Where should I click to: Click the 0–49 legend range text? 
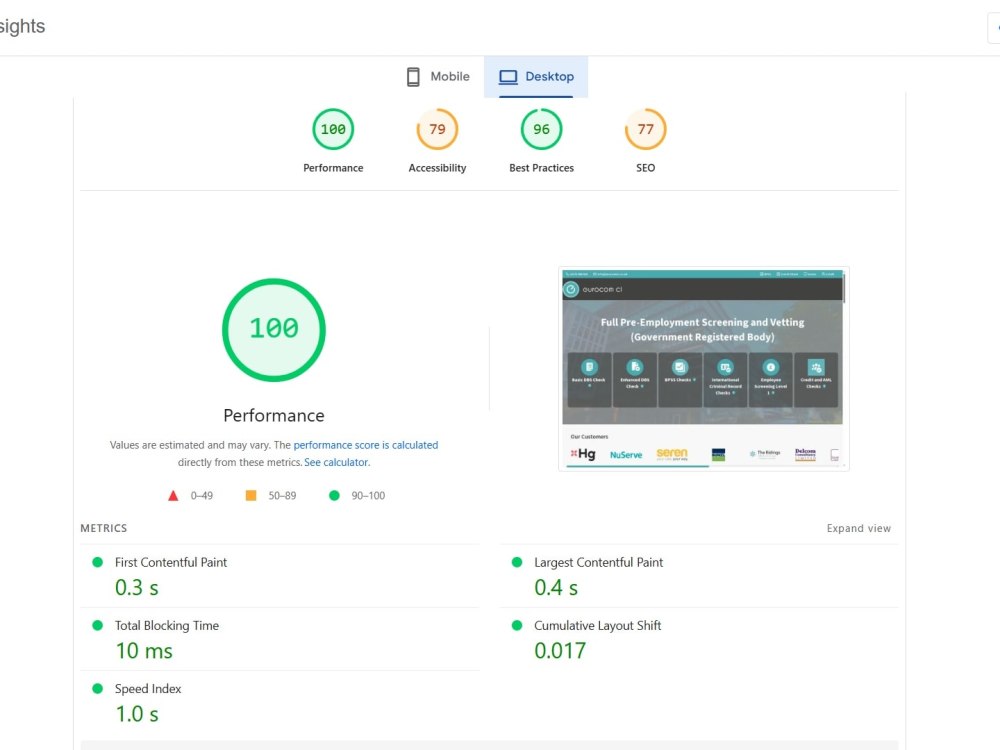[x=202, y=496]
